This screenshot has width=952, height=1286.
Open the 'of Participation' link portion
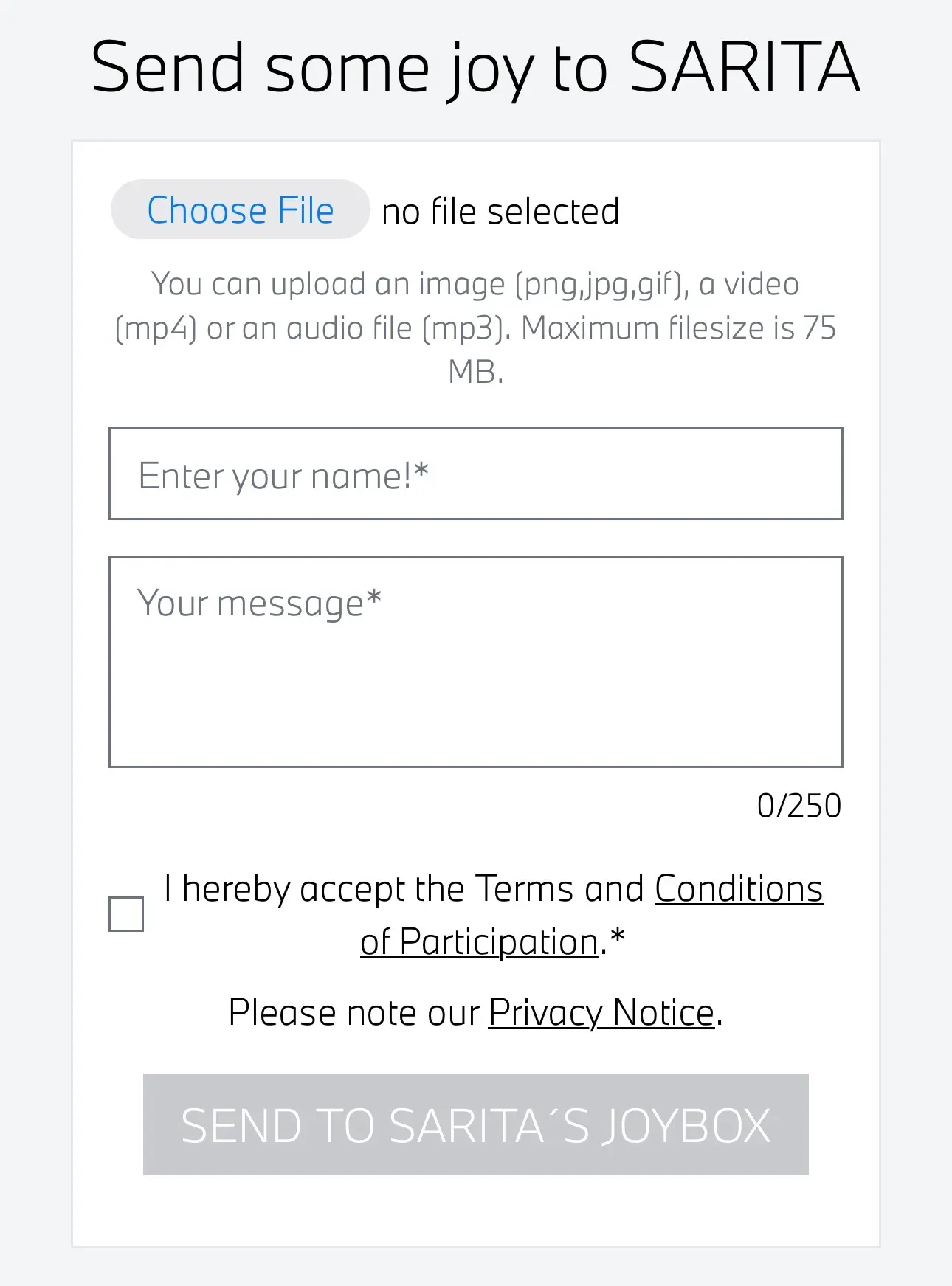tap(480, 941)
